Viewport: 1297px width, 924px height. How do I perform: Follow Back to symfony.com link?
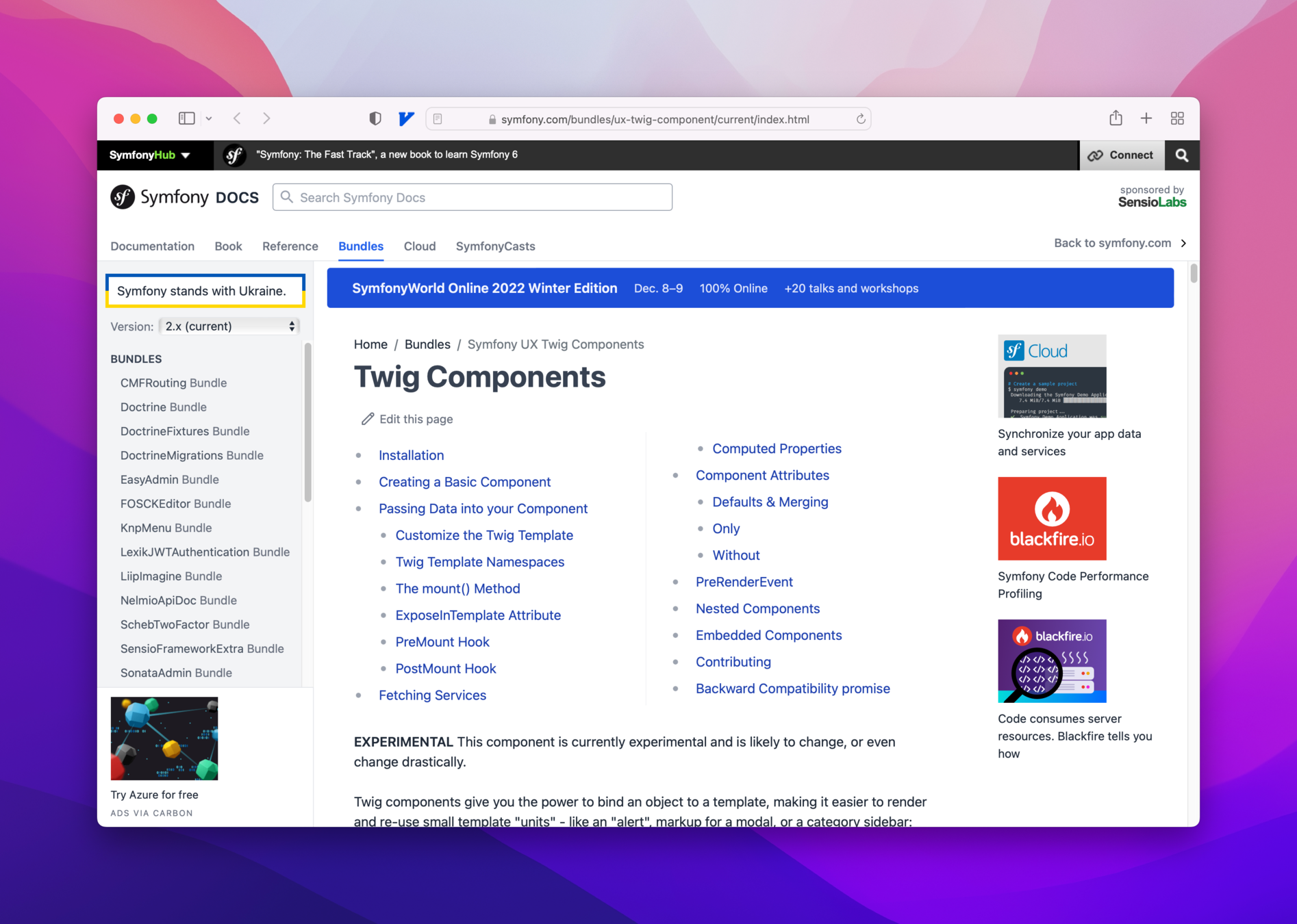coord(1112,243)
